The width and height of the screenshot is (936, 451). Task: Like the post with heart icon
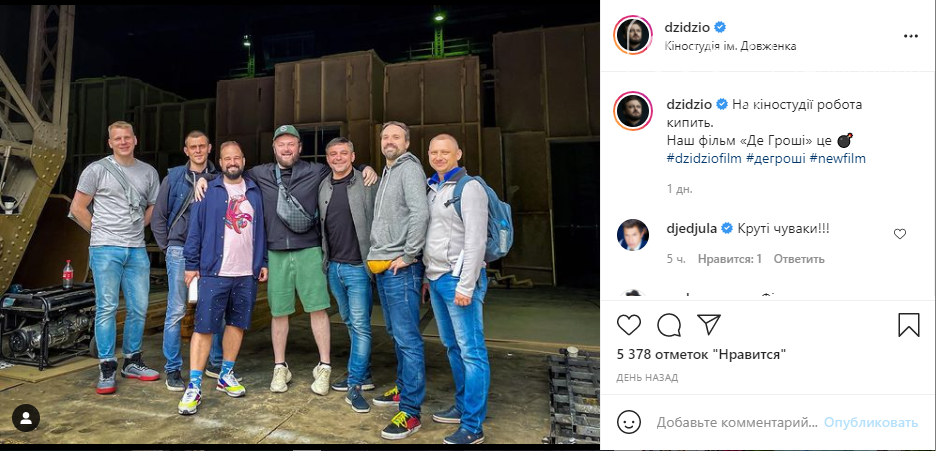(x=629, y=325)
